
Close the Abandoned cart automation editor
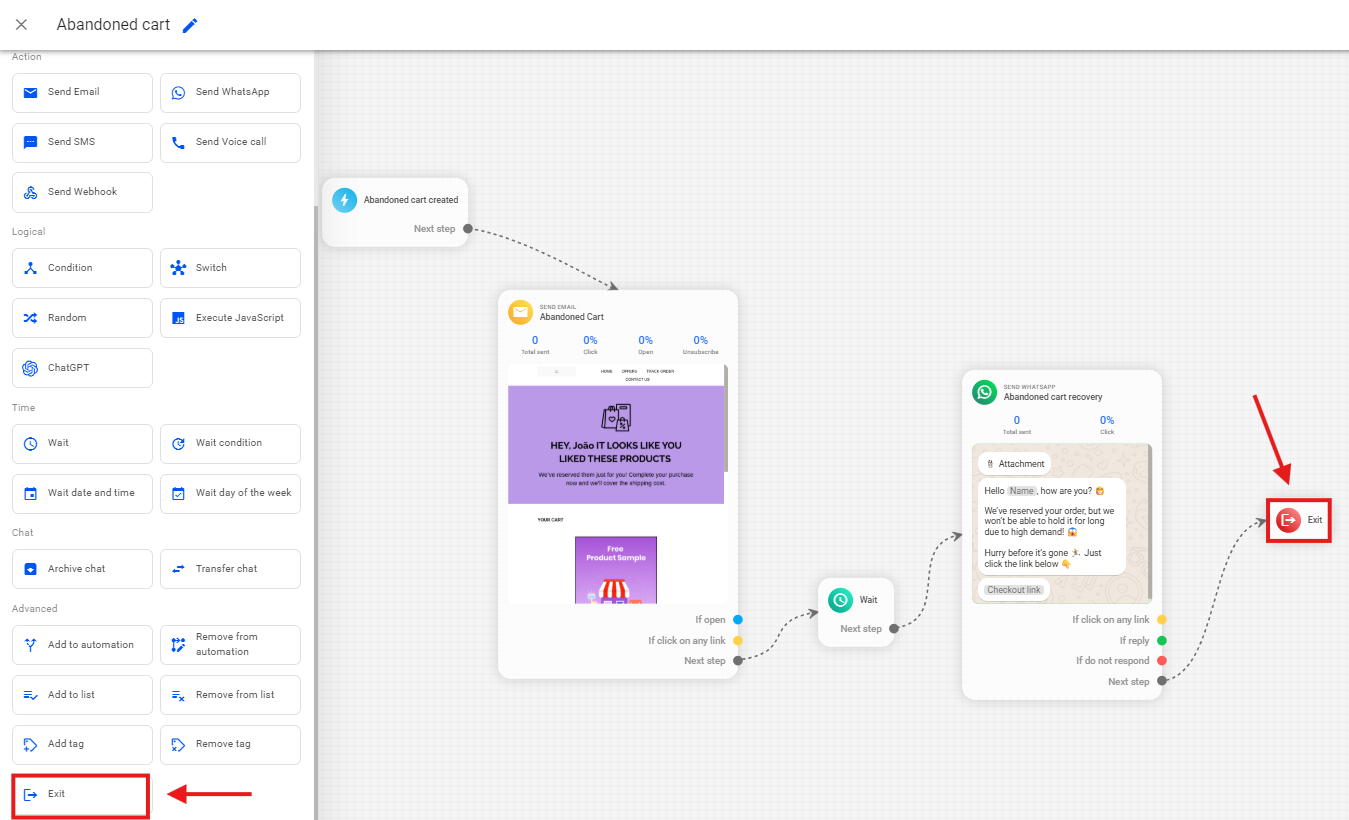(21, 25)
